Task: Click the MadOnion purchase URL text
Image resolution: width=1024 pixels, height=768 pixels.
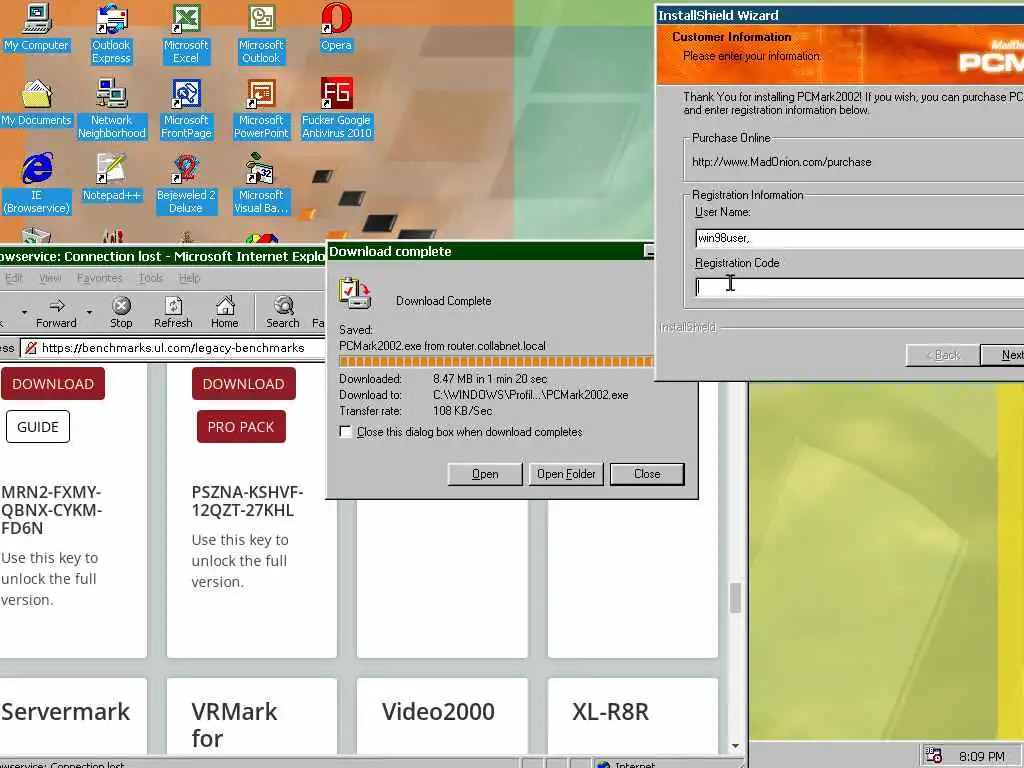Action: [x=782, y=162]
